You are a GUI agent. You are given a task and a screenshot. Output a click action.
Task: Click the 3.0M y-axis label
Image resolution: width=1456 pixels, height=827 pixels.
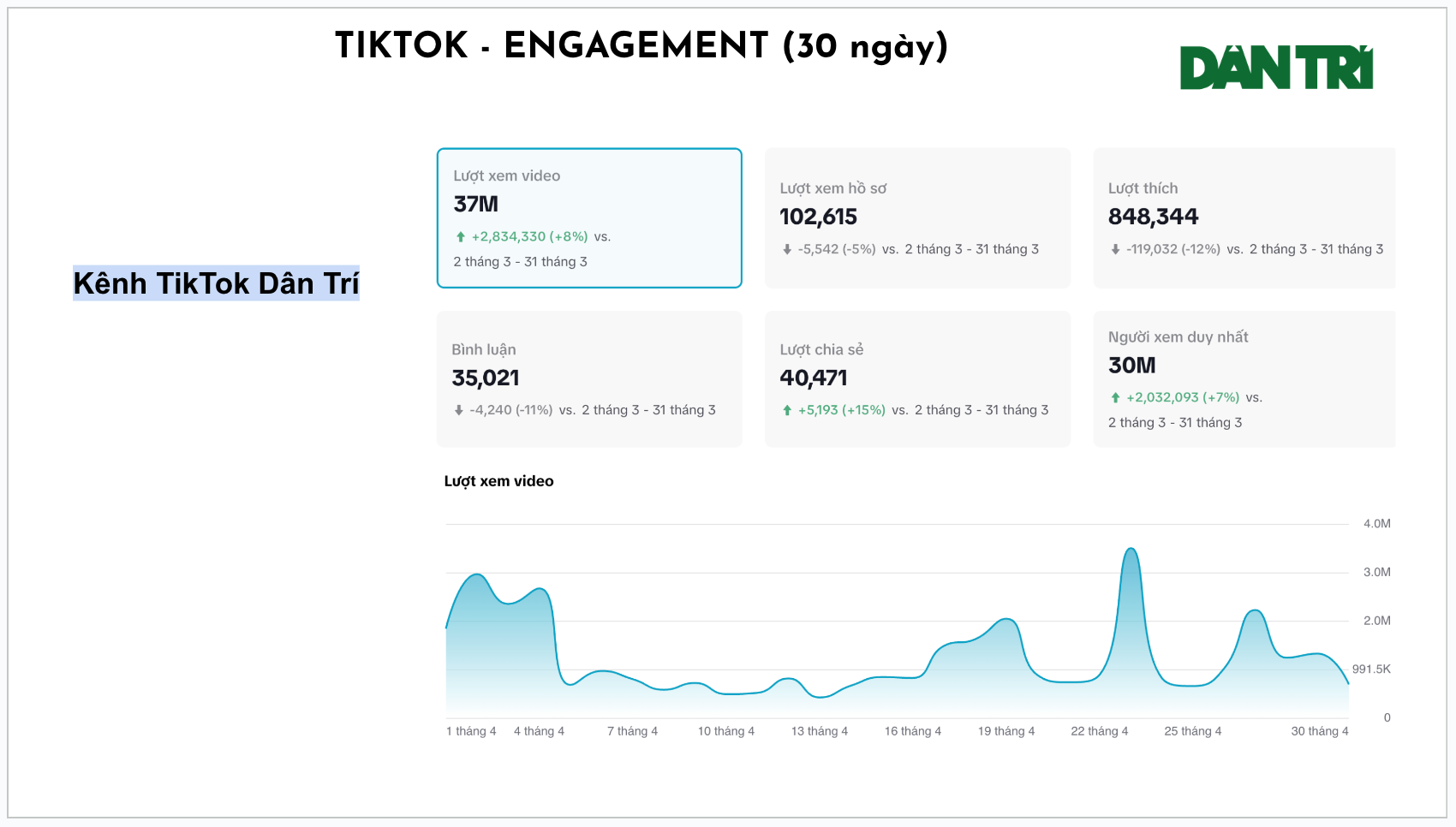coord(1377,573)
